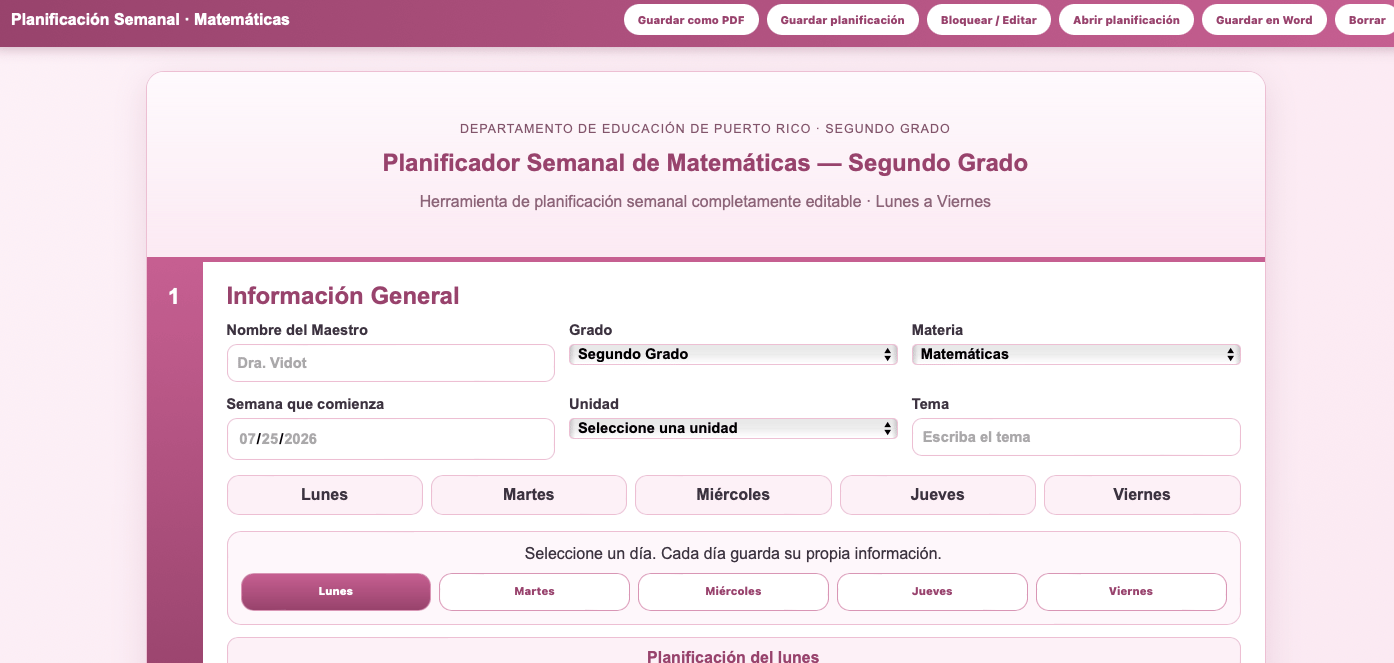Choose the active Lunes selector button
Screen dimensions: 1394x663
[336, 591]
